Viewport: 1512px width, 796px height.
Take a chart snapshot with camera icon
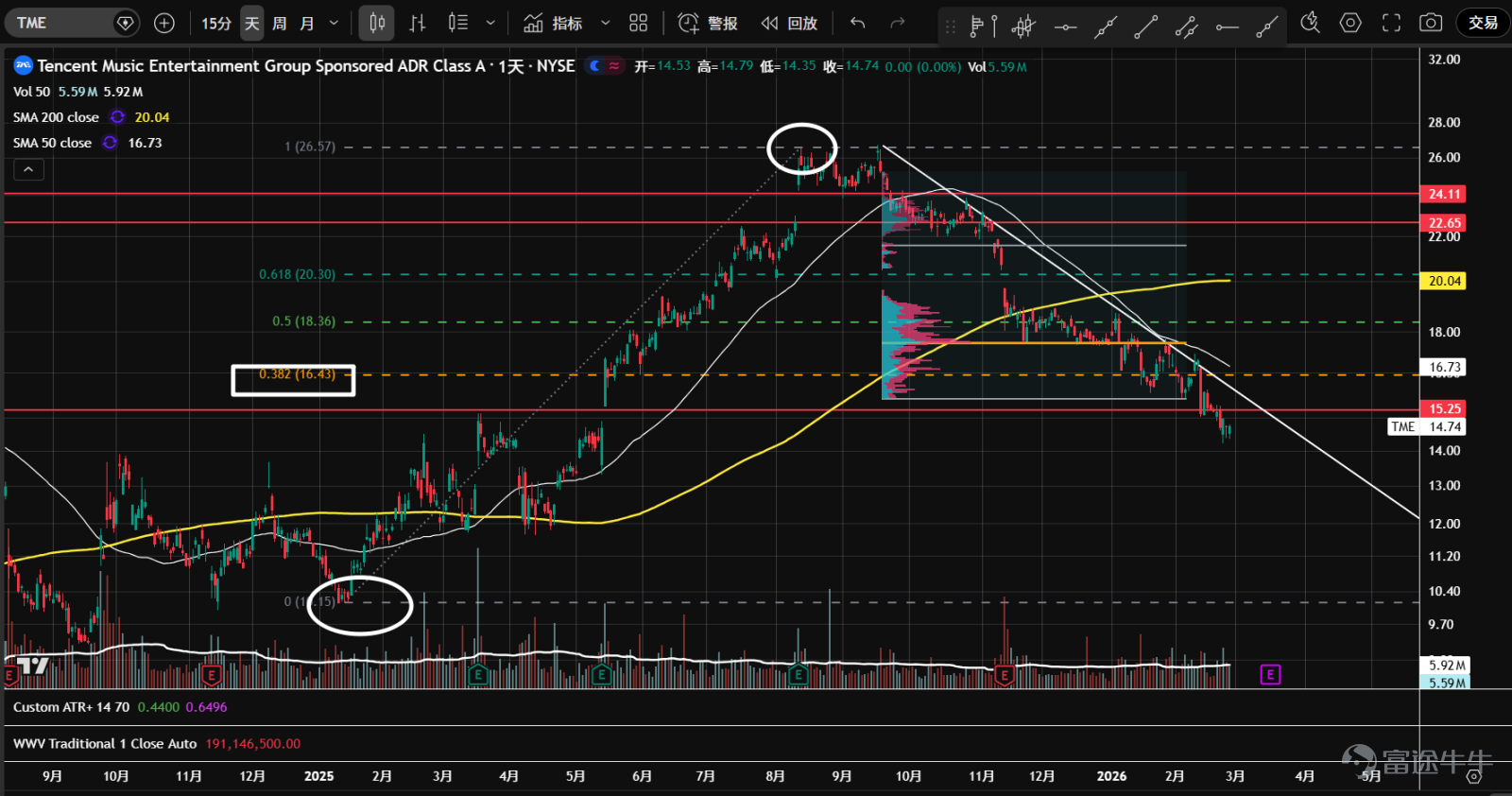[1431, 23]
